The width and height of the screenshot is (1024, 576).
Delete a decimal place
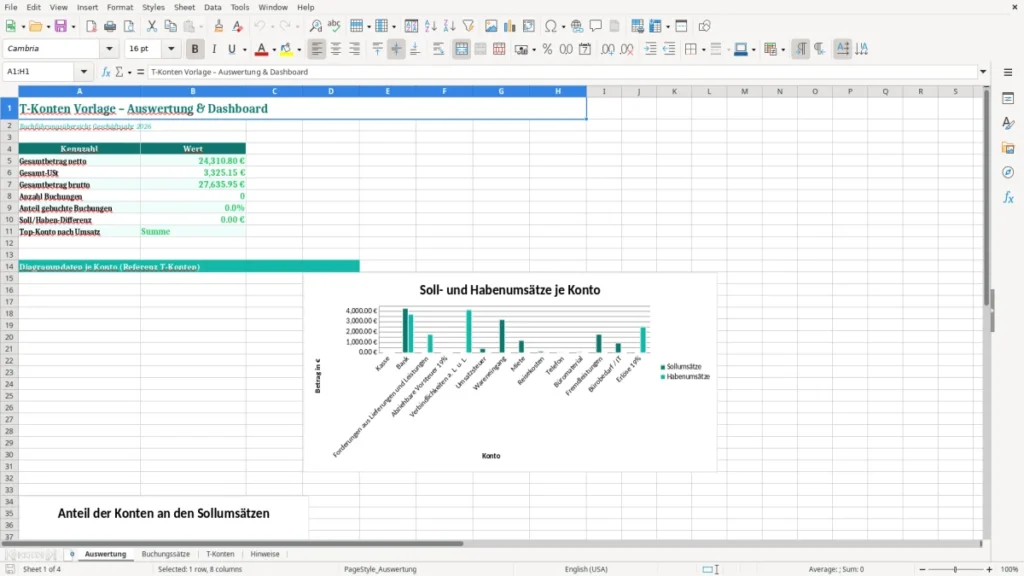626,49
